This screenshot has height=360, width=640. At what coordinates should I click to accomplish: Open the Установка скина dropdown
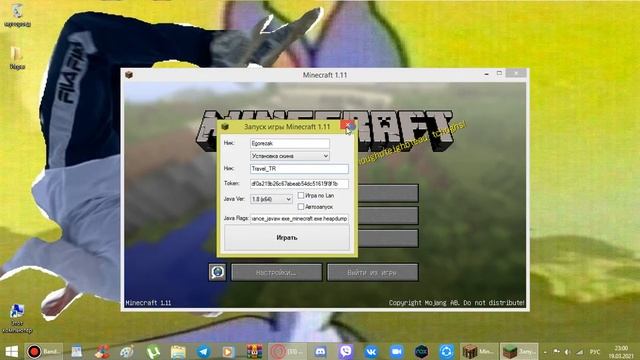coord(289,156)
